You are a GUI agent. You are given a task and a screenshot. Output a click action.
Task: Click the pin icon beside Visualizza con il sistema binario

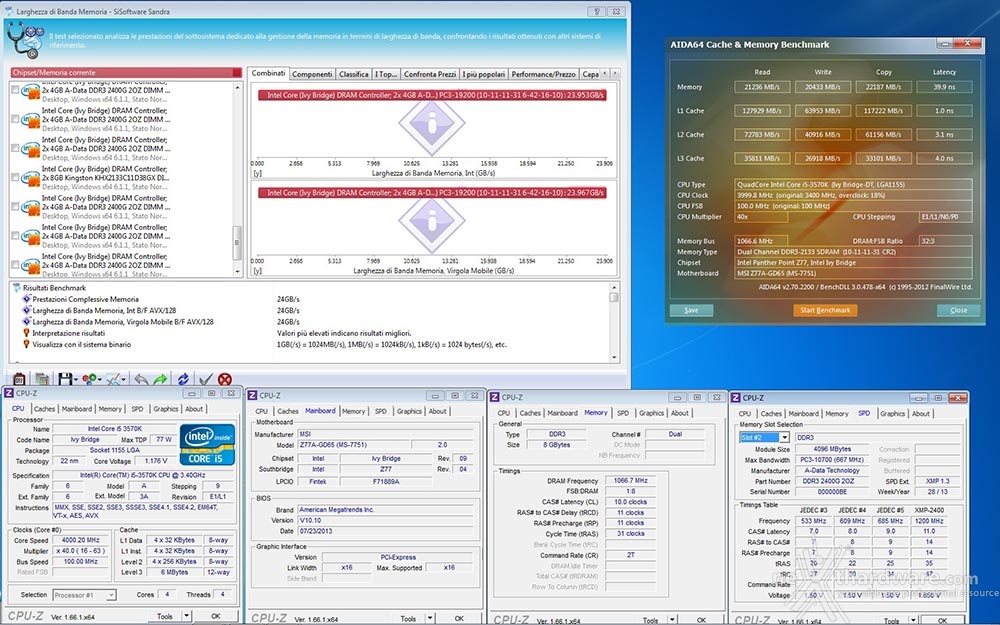click(26, 344)
